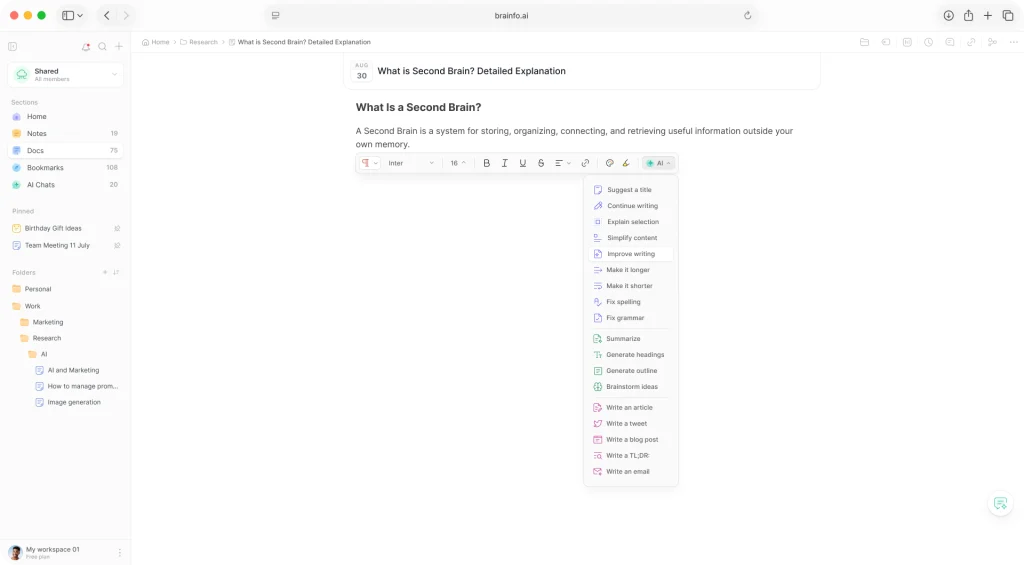Click the plus icon atop the sidebar
This screenshot has width=1024, height=565.
[119, 47]
